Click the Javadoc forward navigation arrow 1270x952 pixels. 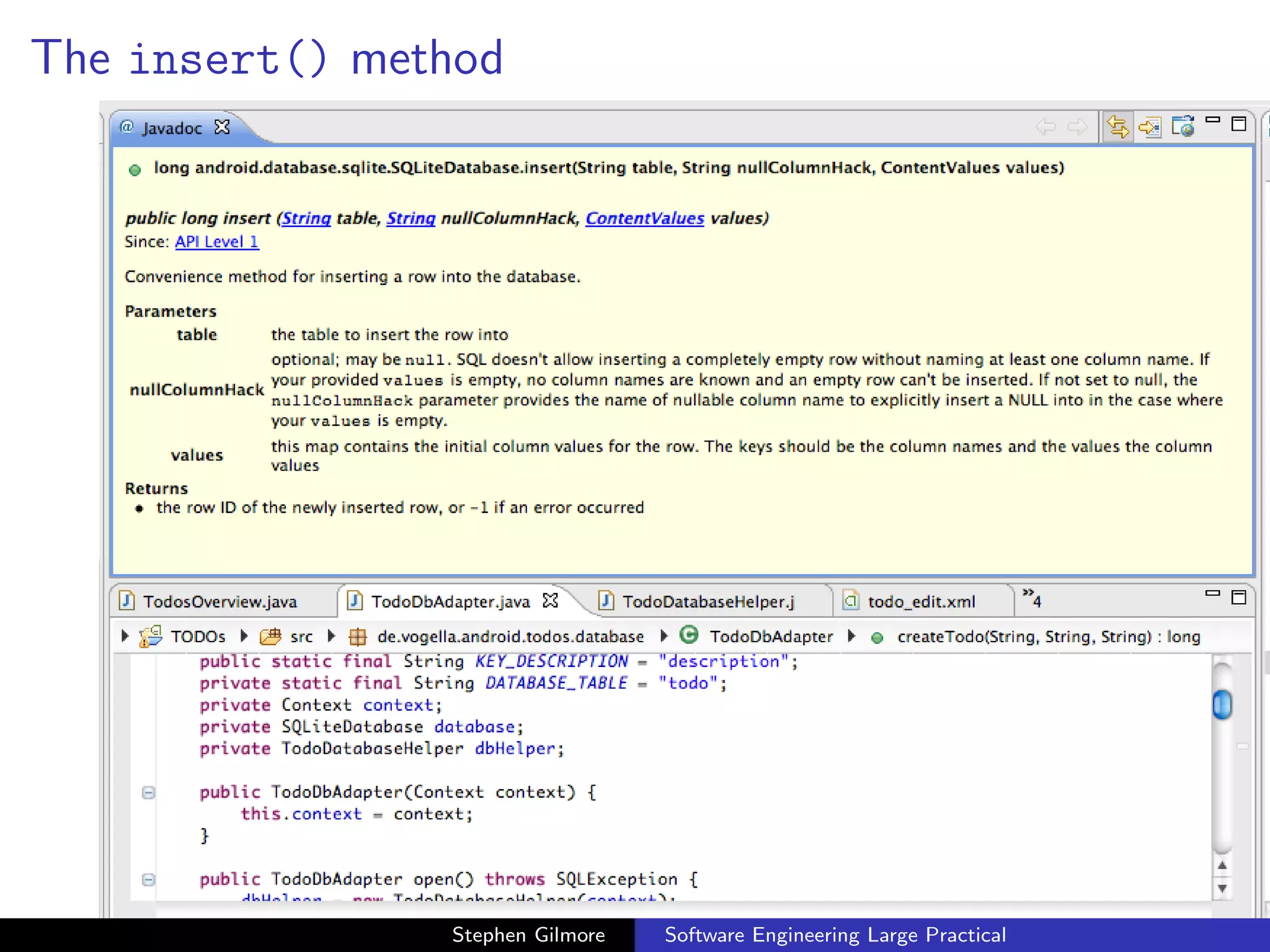pos(1077,127)
